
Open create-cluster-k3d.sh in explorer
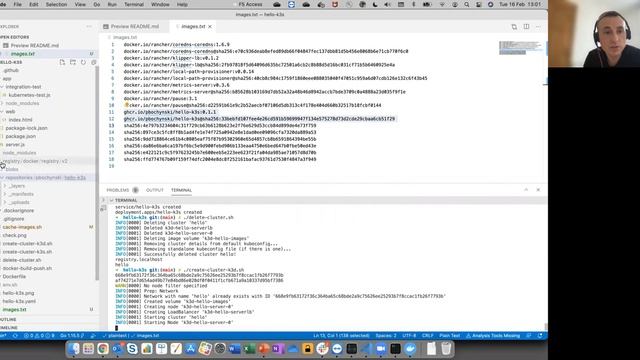(x=27, y=243)
